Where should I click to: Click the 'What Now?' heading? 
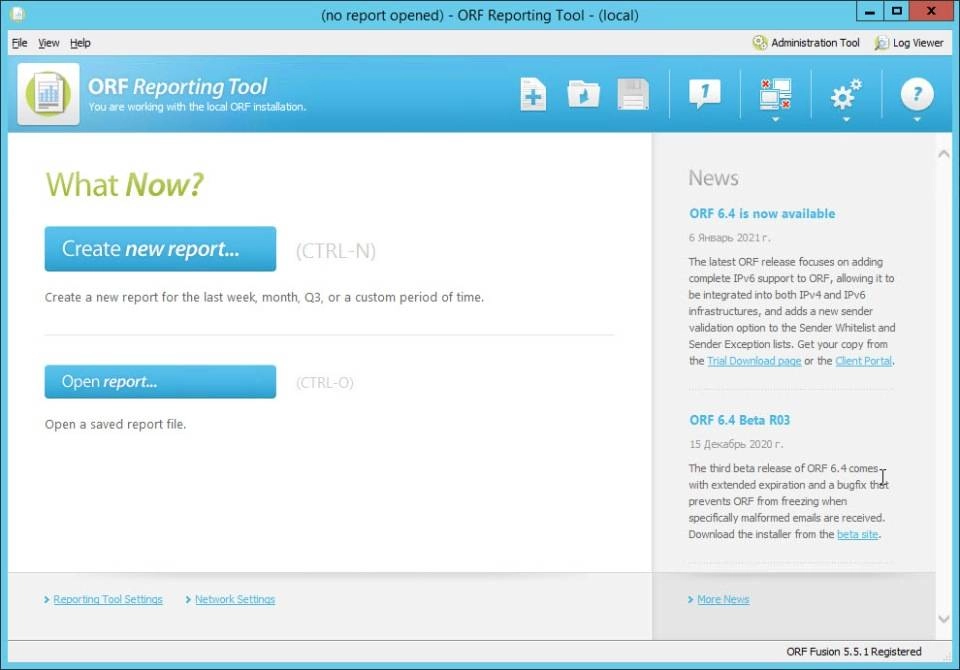tap(124, 184)
